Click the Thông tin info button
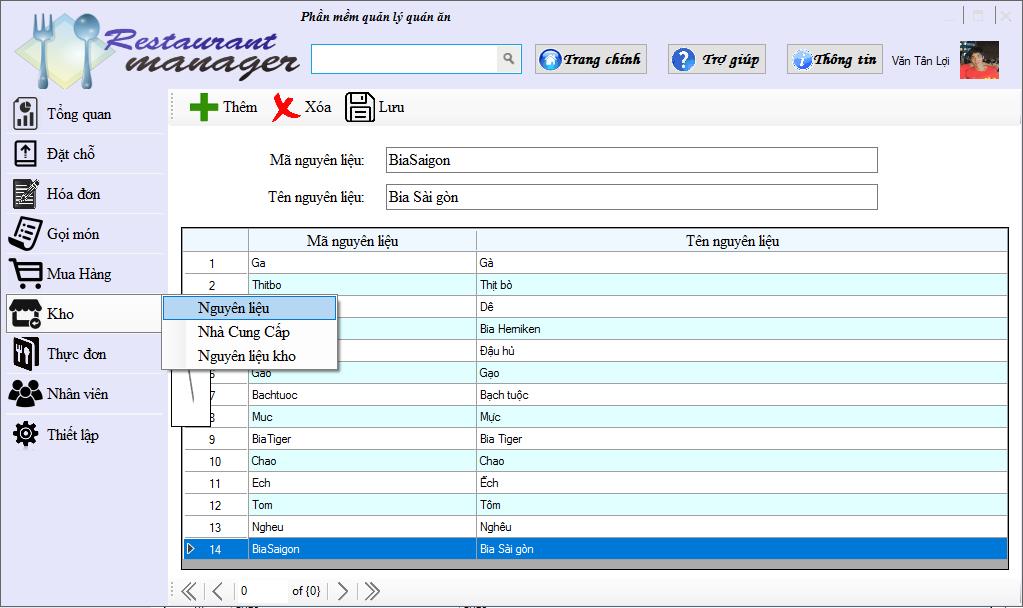The width and height of the screenshot is (1023, 608). click(834, 59)
